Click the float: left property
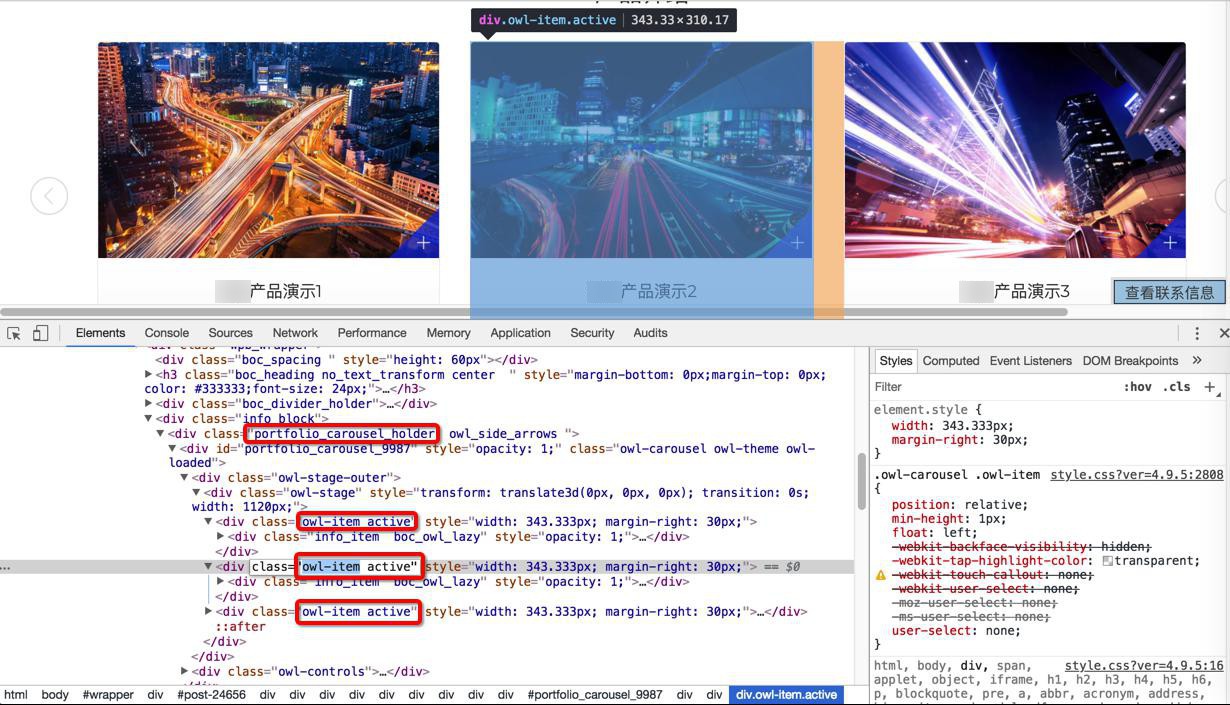 point(934,533)
